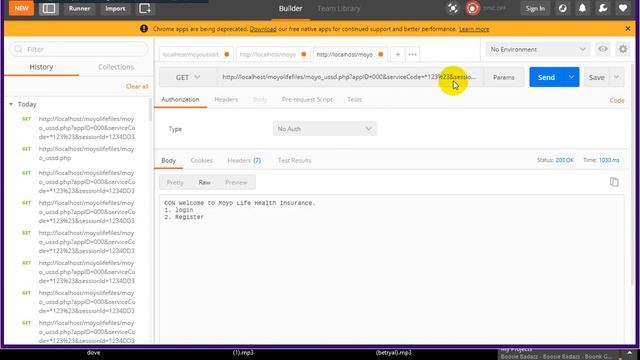Select the Authorization tab
The width and height of the screenshot is (640, 360).
[x=180, y=100]
